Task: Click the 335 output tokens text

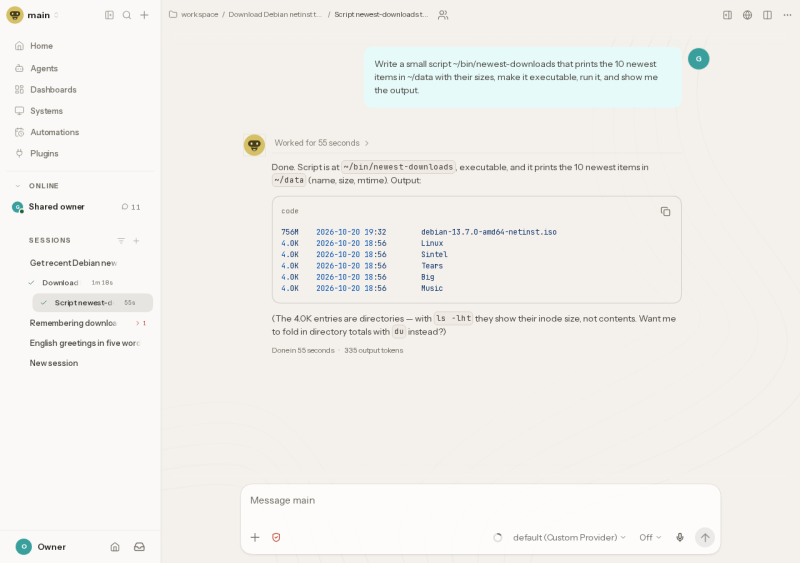Action: [373, 351]
